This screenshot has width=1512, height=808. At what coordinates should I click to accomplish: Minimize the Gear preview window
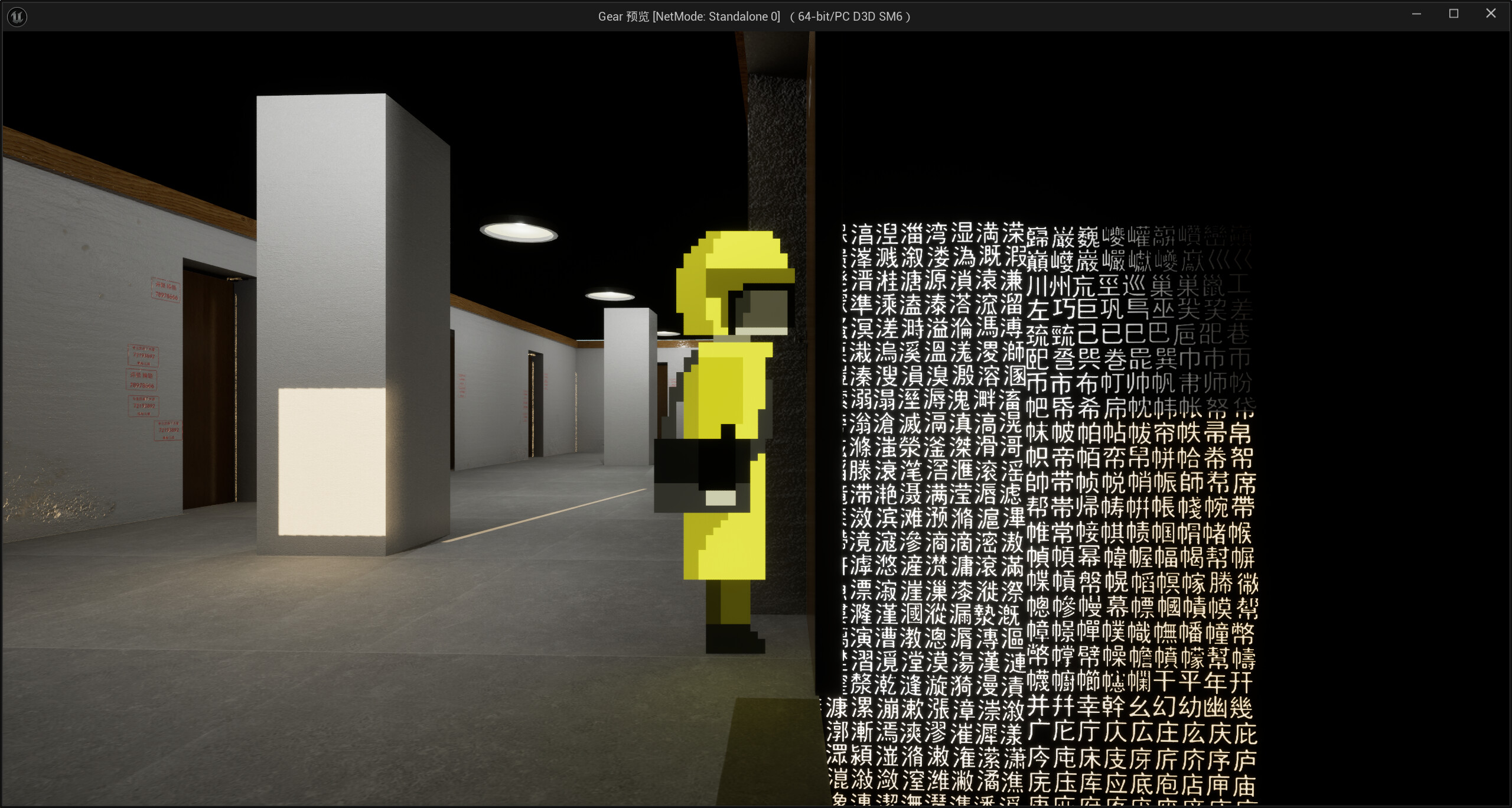[1416, 13]
